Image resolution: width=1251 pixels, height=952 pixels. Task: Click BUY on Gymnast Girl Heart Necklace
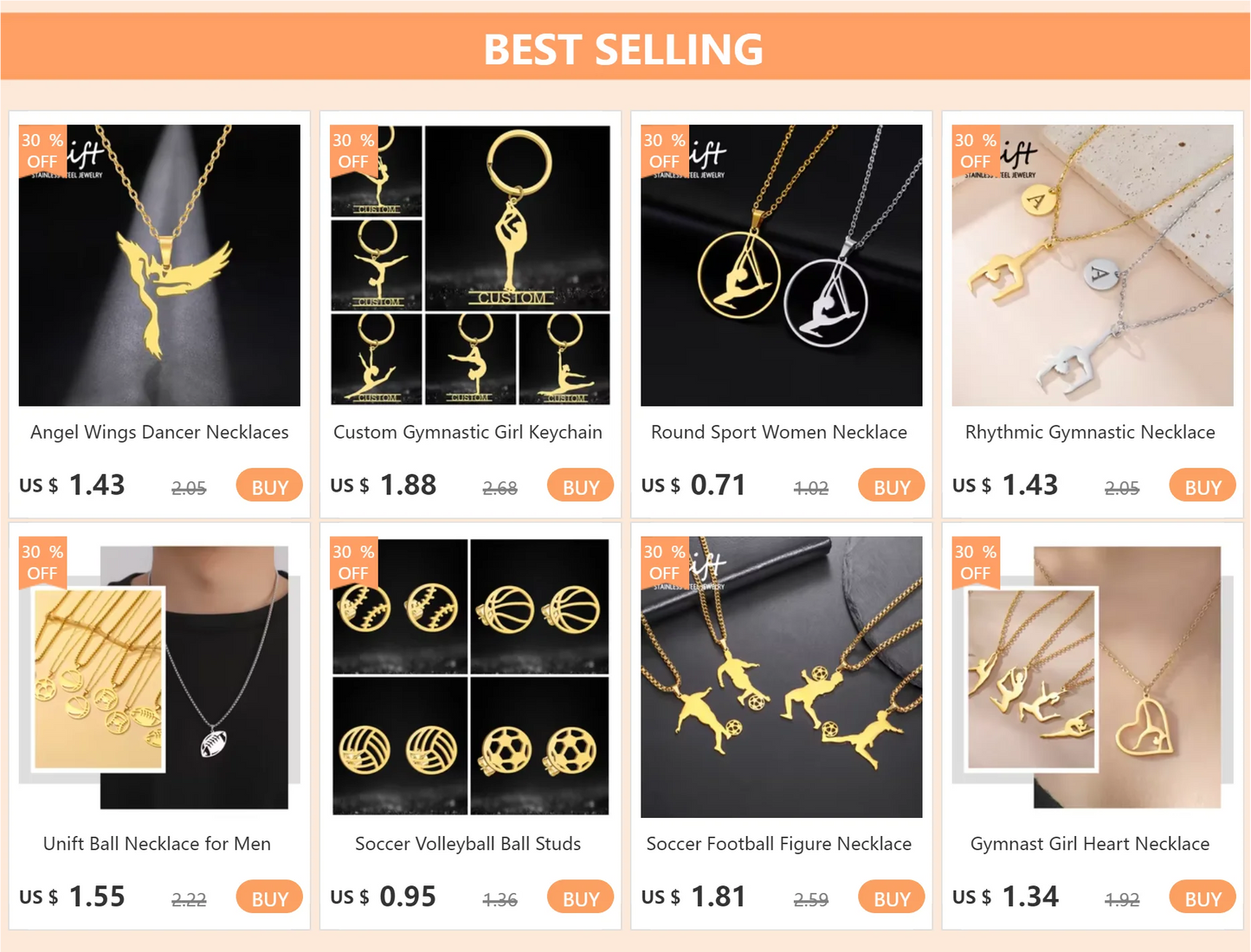[1203, 898]
